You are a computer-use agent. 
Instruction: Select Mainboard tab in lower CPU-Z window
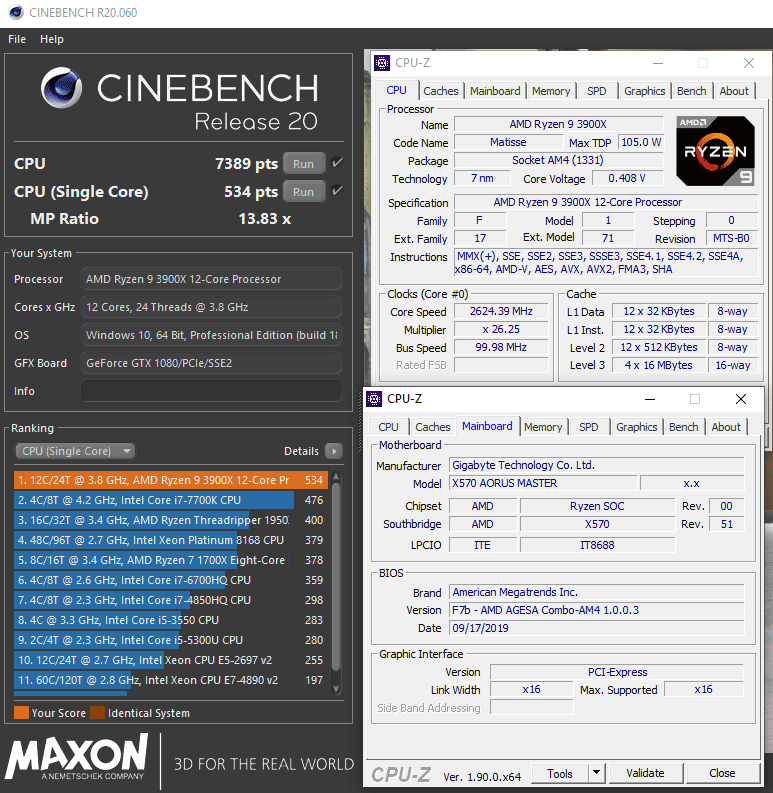tap(487, 426)
